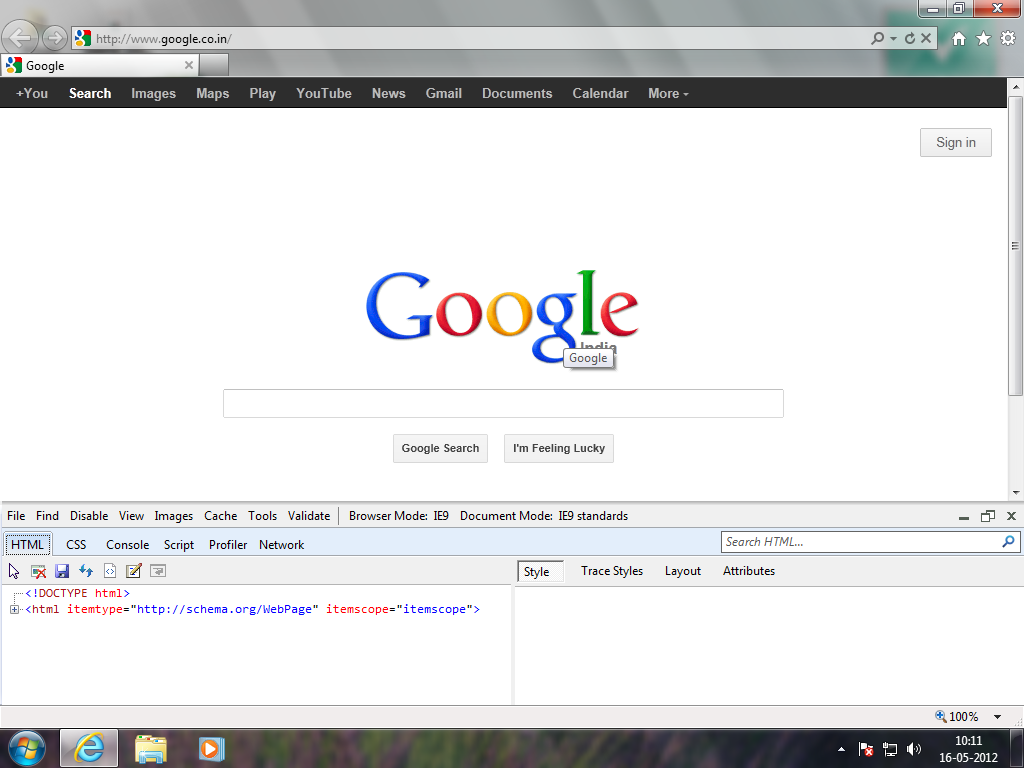Open favorites with the star icon
Screen dimensions: 1024x768
(984, 39)
